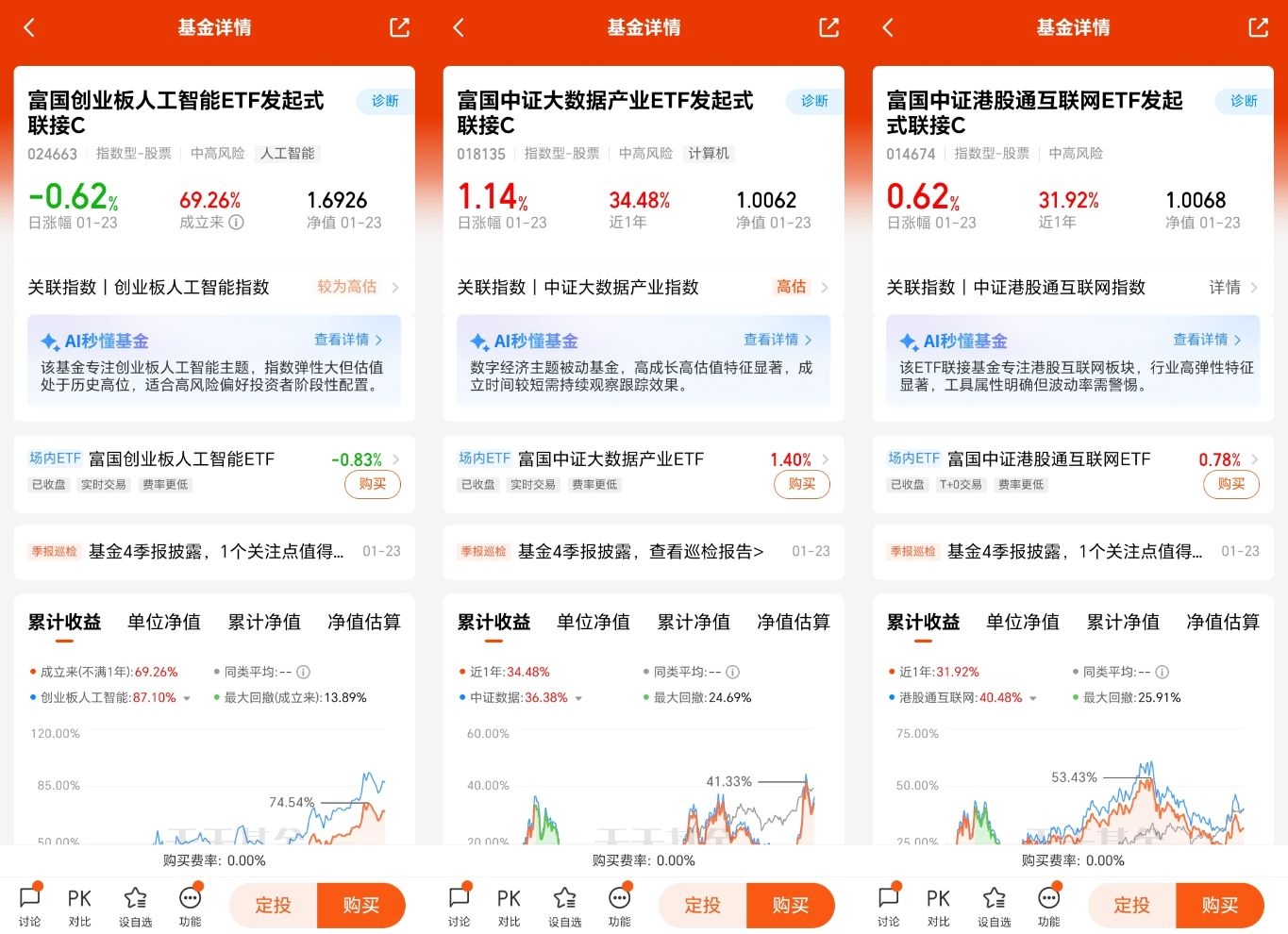1288x934 pixels.
Task: Open 讨论 icon on 创业板人工智能 page
Action: 30,906
